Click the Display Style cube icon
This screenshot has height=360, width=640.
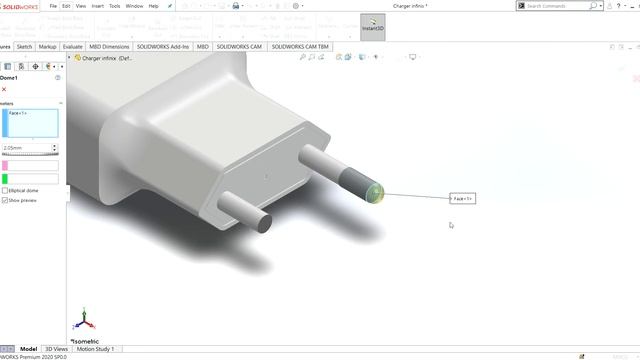coord(362,57)
